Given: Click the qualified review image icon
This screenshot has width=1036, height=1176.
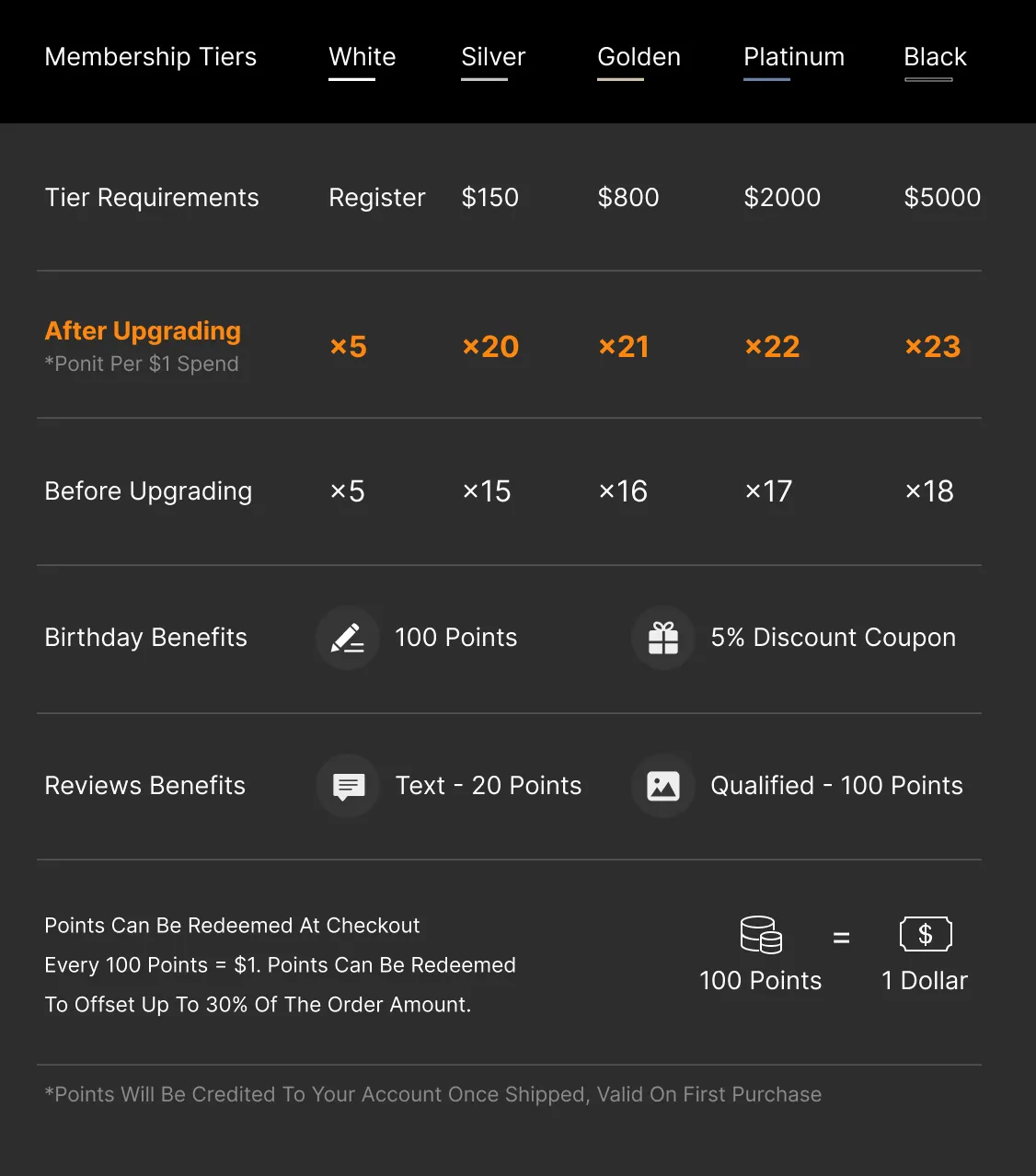Looking at the screenshot, I should [662, 786].
